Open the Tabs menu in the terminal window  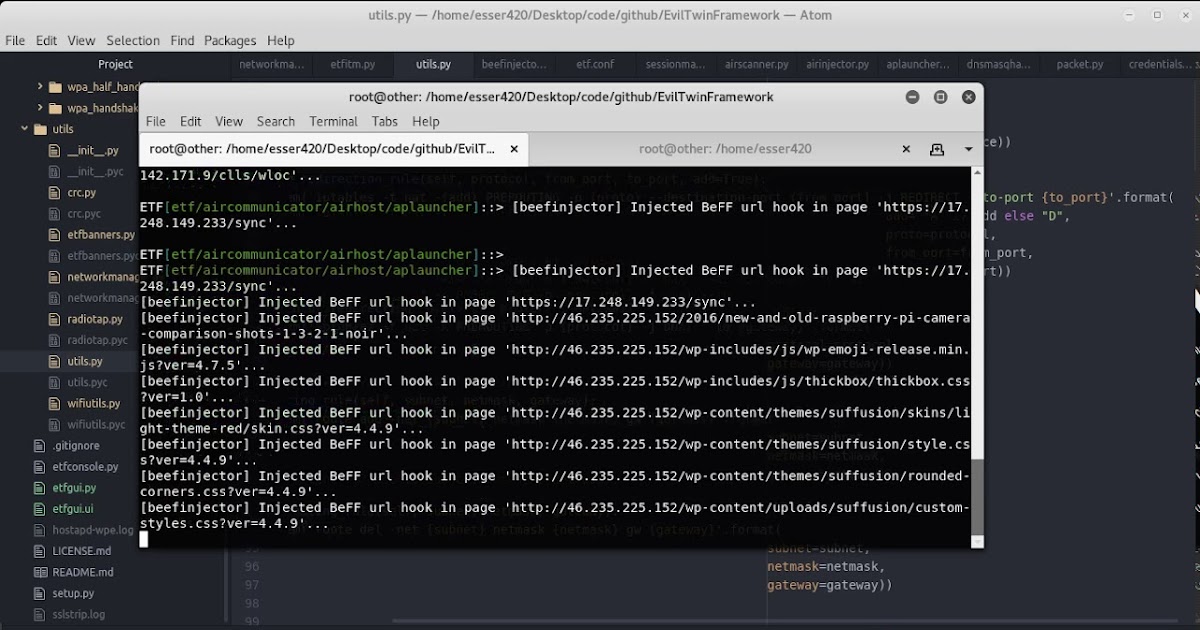(384, 121)
